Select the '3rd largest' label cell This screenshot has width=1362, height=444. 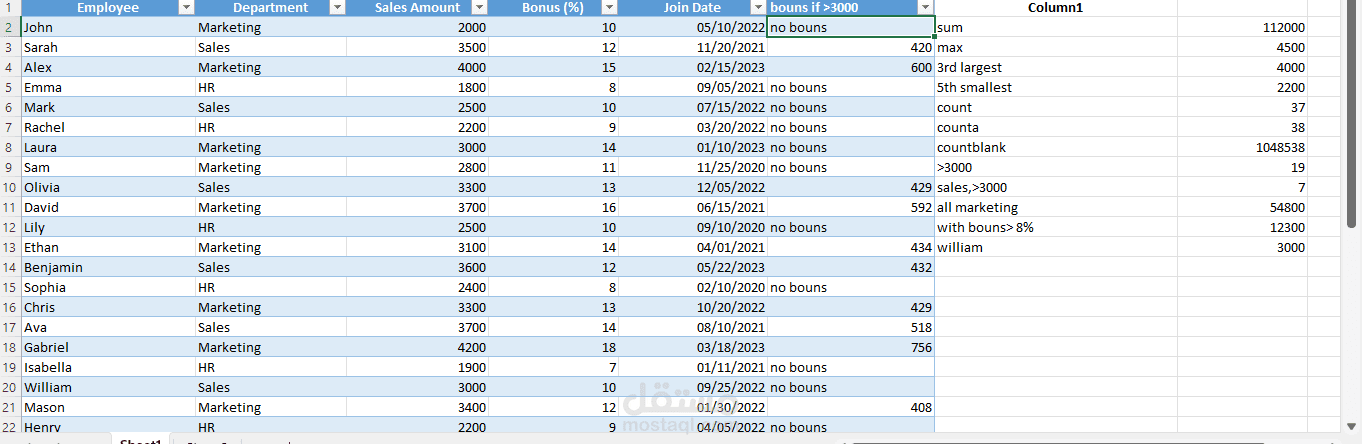1056,67
